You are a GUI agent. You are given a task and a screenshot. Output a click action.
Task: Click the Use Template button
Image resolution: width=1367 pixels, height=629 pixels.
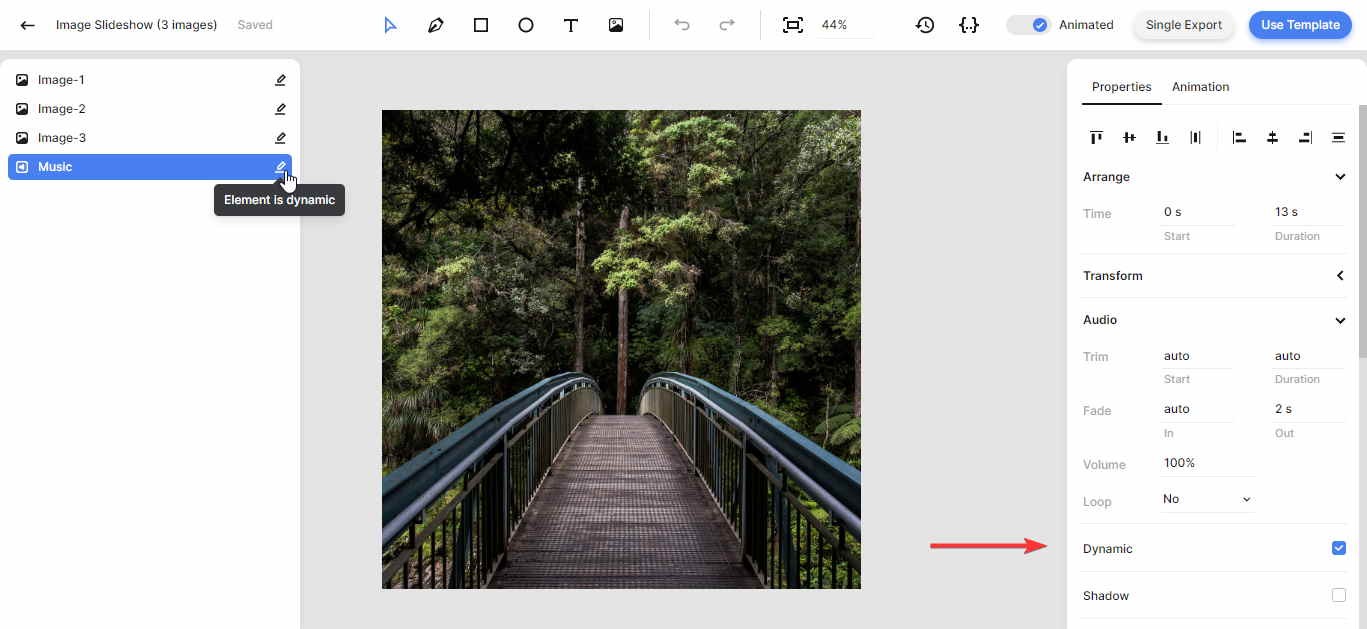1300,24
